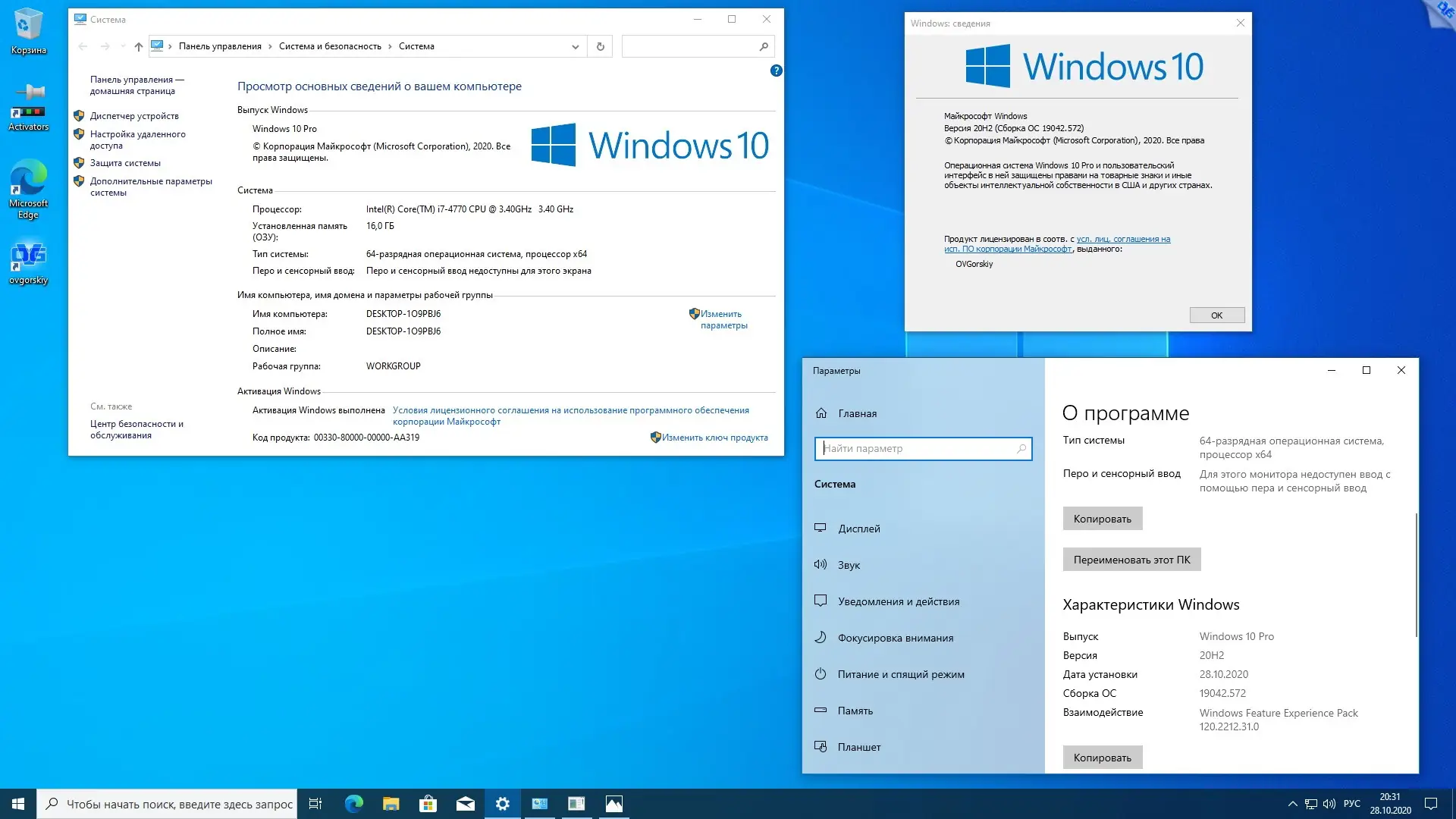Expand the address bar history dropdown
The height and width of the screenshot is (819, 1456).
(x=575, y=46)
